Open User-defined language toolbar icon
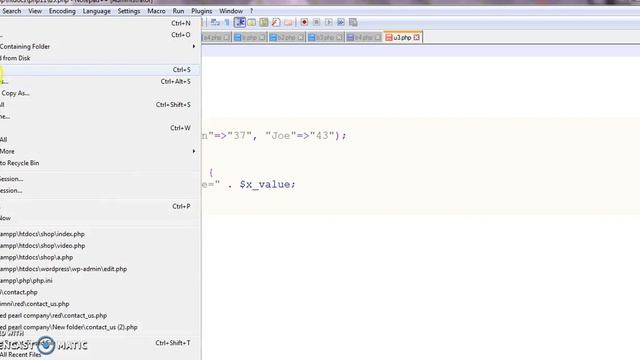Screen dimensions: 640x360 (251, 22)
